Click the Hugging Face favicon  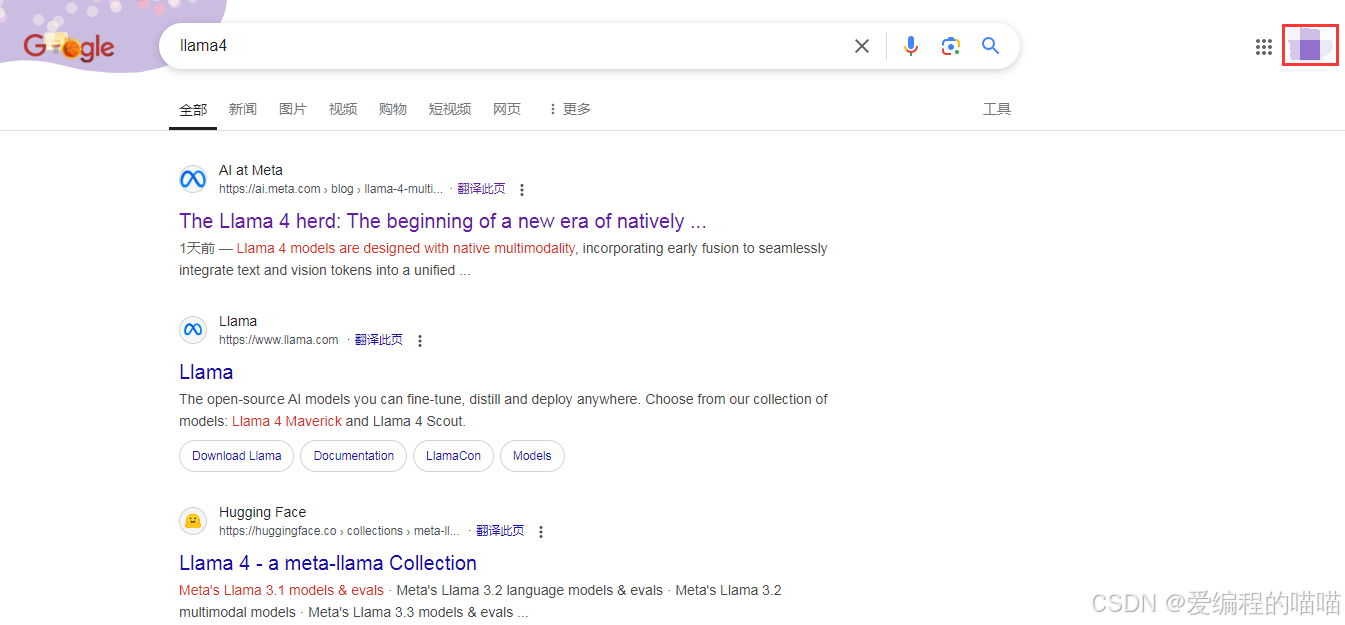point(193,521)
